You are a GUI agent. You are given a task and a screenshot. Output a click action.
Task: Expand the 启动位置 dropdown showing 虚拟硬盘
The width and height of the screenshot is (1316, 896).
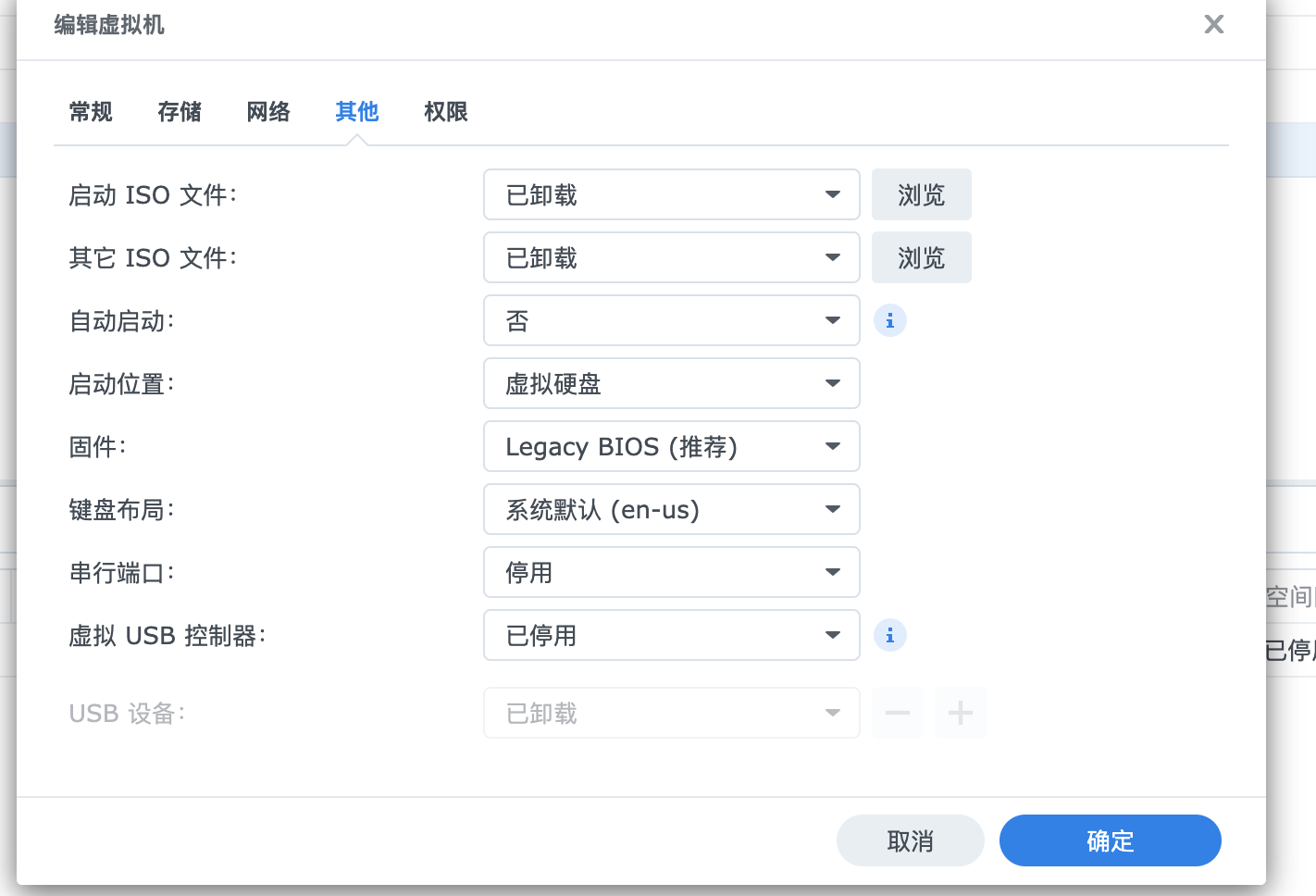pyautogui.click(x=671, y=383)
